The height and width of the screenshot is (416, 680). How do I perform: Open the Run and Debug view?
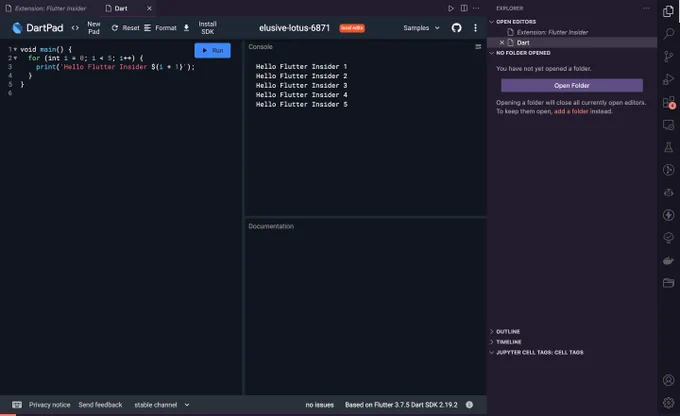coord(668,79)
